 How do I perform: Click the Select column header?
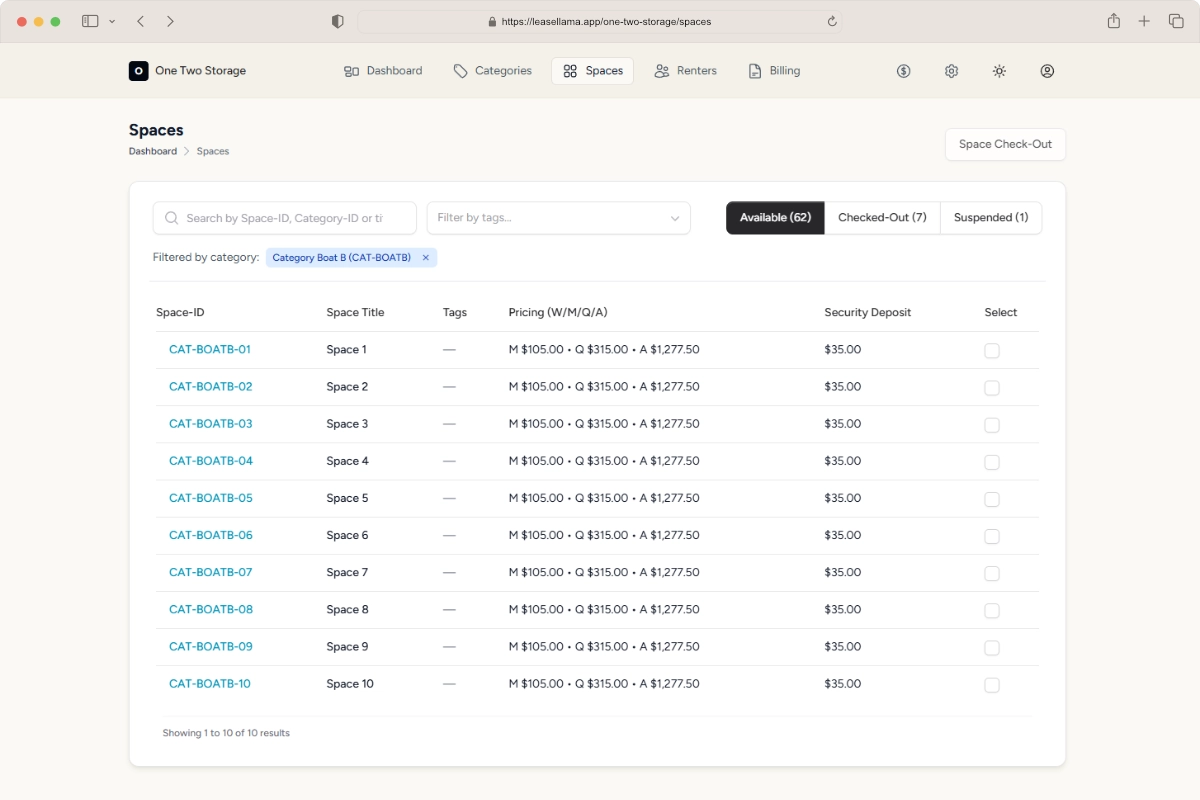[x=1001, y=312]
